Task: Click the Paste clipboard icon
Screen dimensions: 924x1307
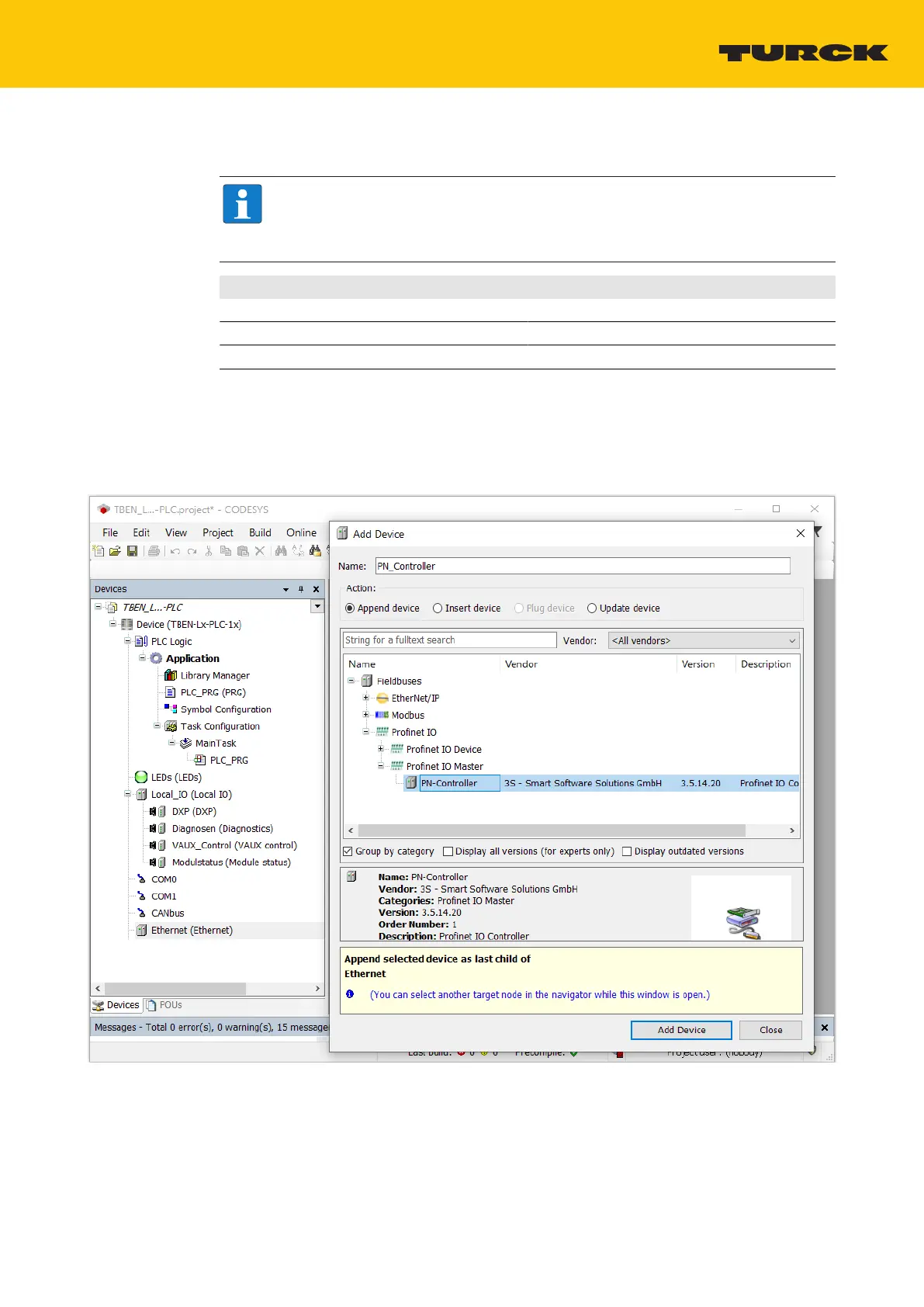Action: [243, 551]
